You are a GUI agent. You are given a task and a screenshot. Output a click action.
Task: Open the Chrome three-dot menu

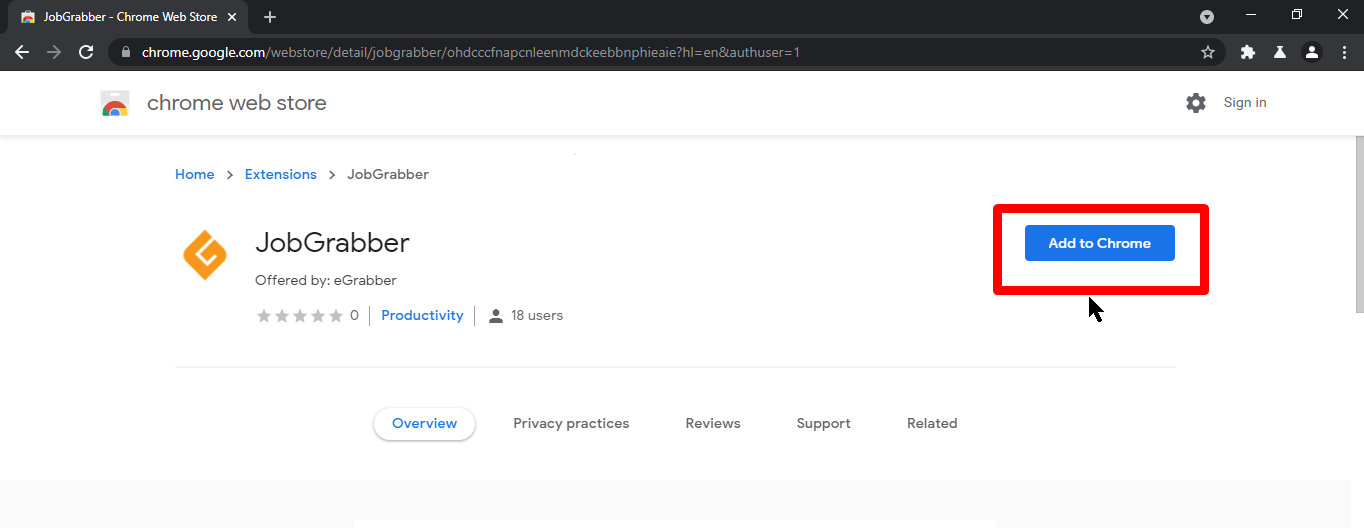coord(1343,52)
